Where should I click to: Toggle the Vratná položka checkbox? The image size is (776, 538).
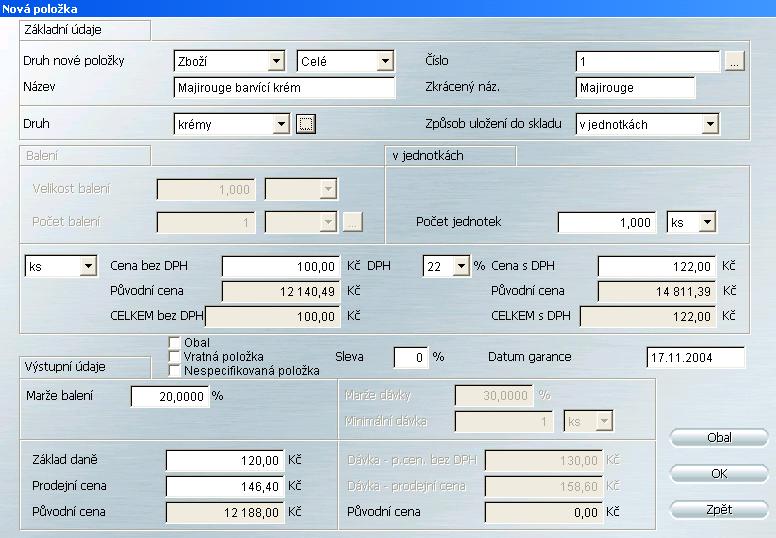tap(174, 357)
